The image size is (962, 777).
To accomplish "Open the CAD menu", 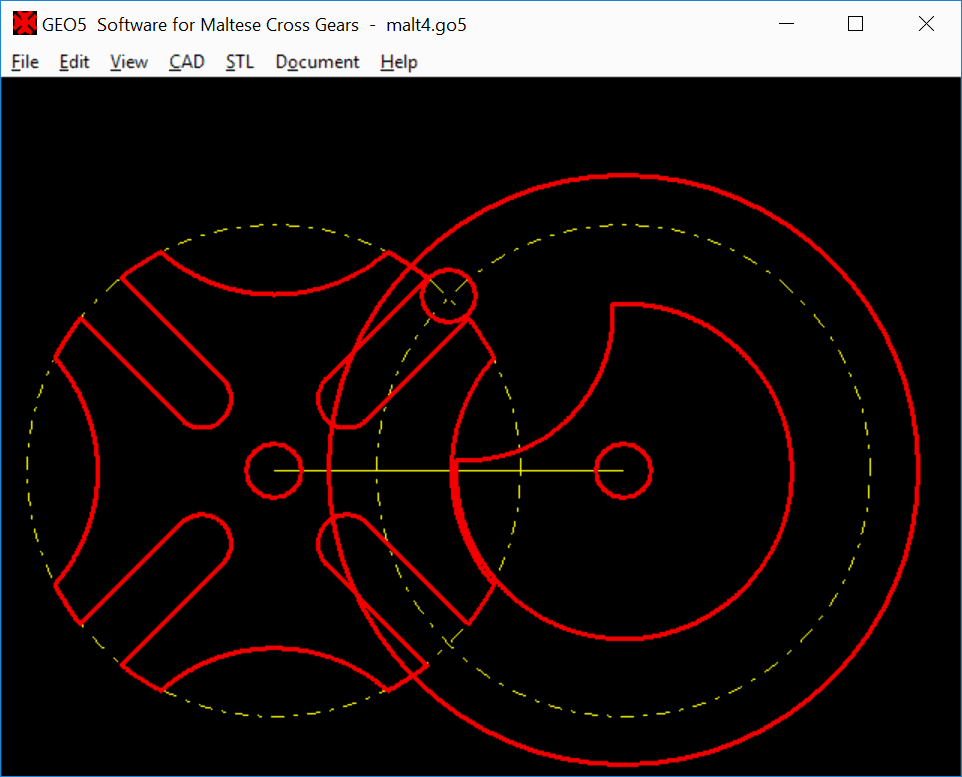I will click(187, 62).
